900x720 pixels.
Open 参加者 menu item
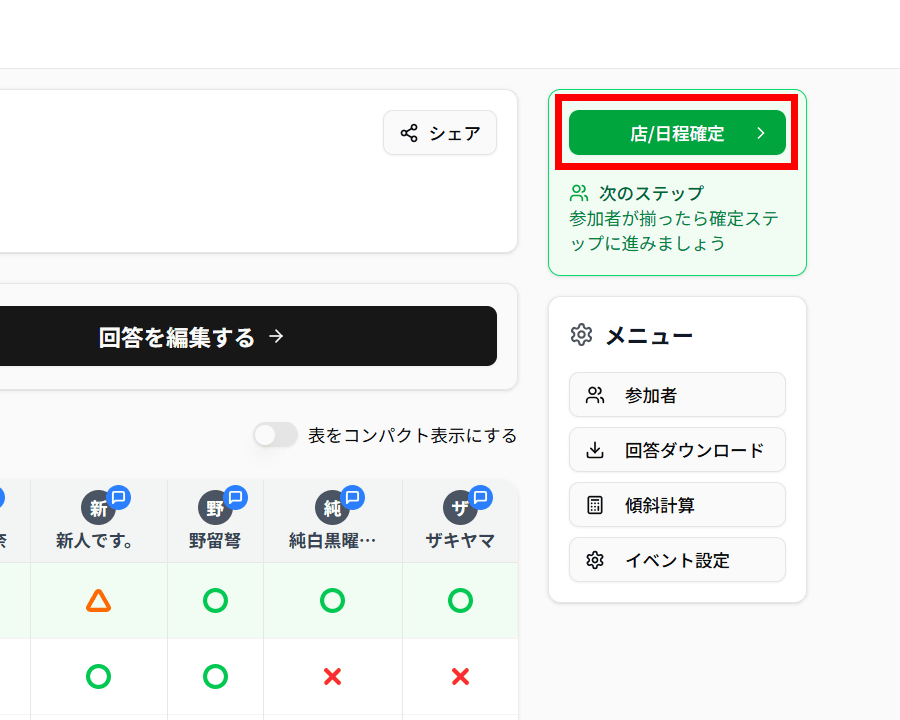(677, 395)
